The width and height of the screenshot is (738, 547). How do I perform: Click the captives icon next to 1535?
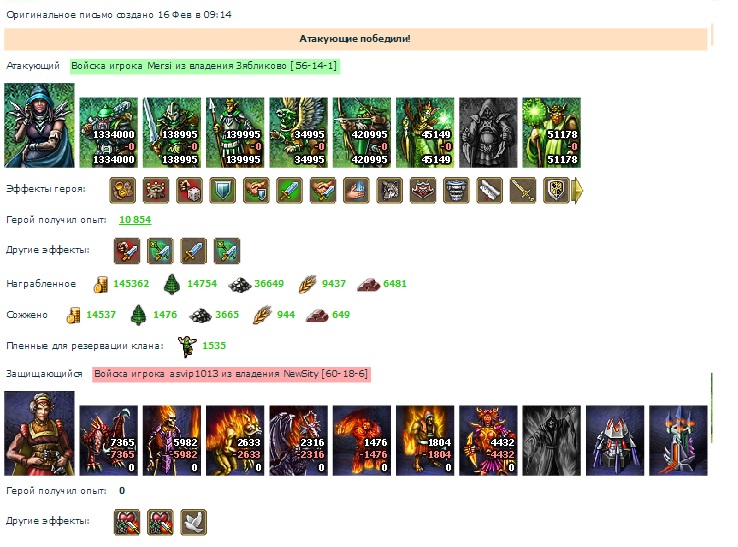187,346
